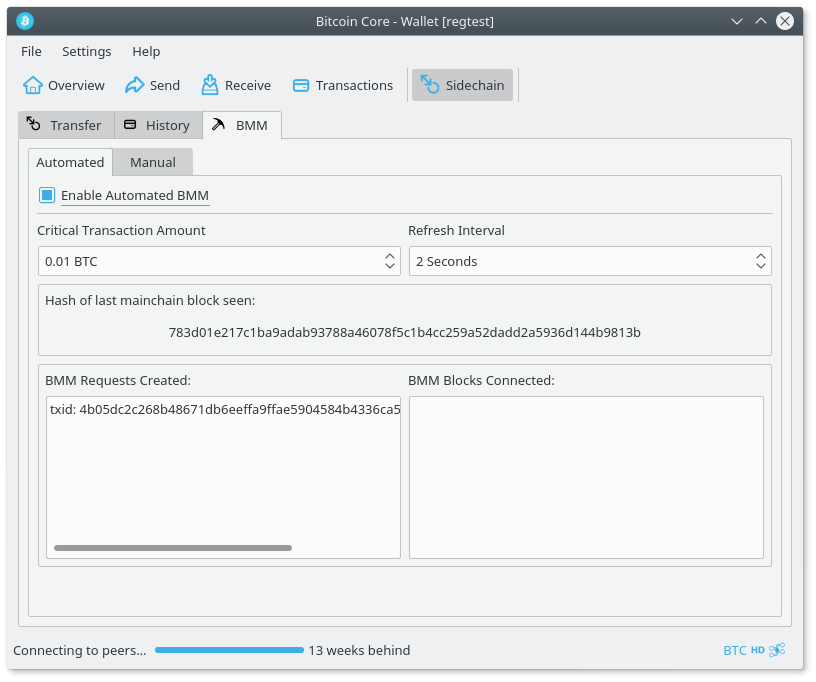Close the Bitcoin Core window
The height and width of the screenshot is (682, 816).
tap(784, 21)
